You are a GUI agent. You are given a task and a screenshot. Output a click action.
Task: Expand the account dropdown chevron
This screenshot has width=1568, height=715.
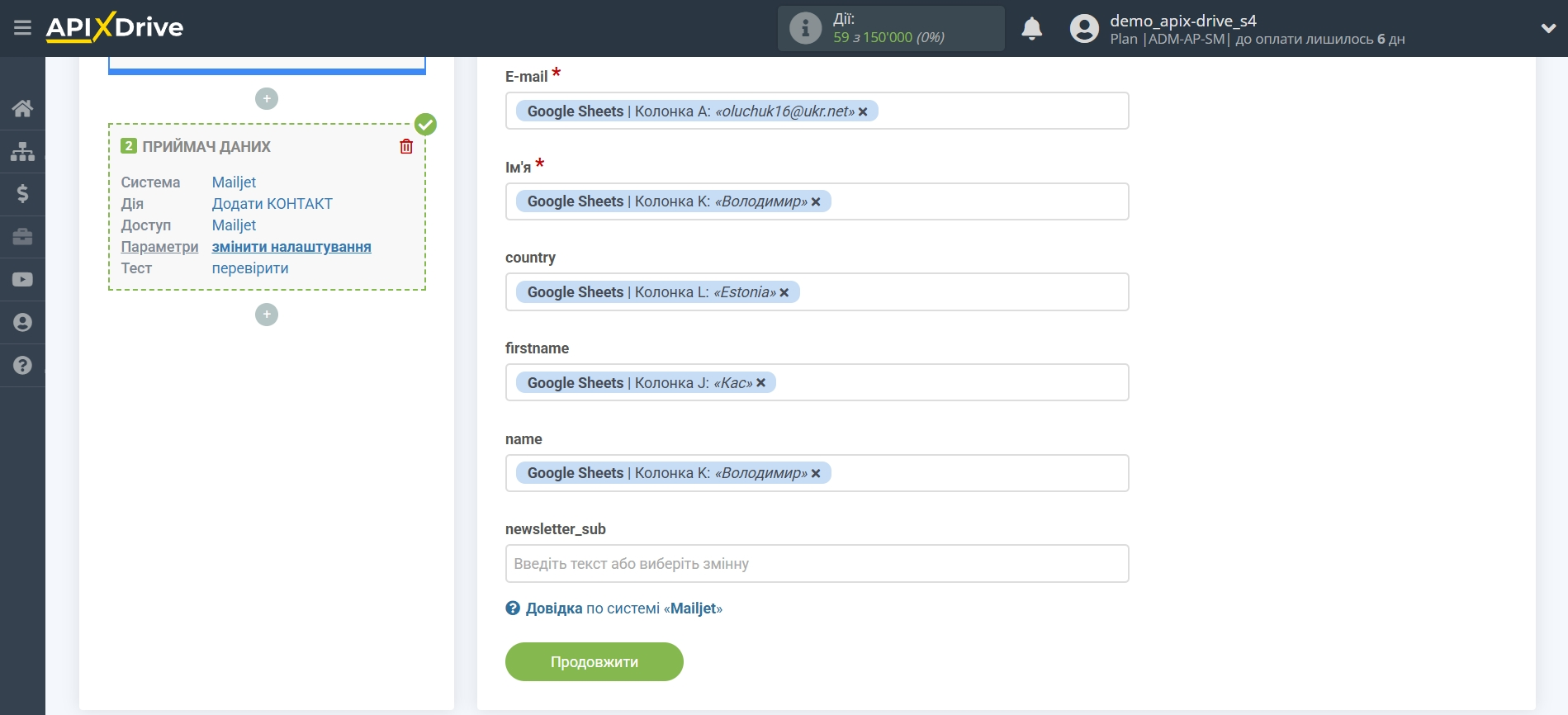coord(1548,28)
